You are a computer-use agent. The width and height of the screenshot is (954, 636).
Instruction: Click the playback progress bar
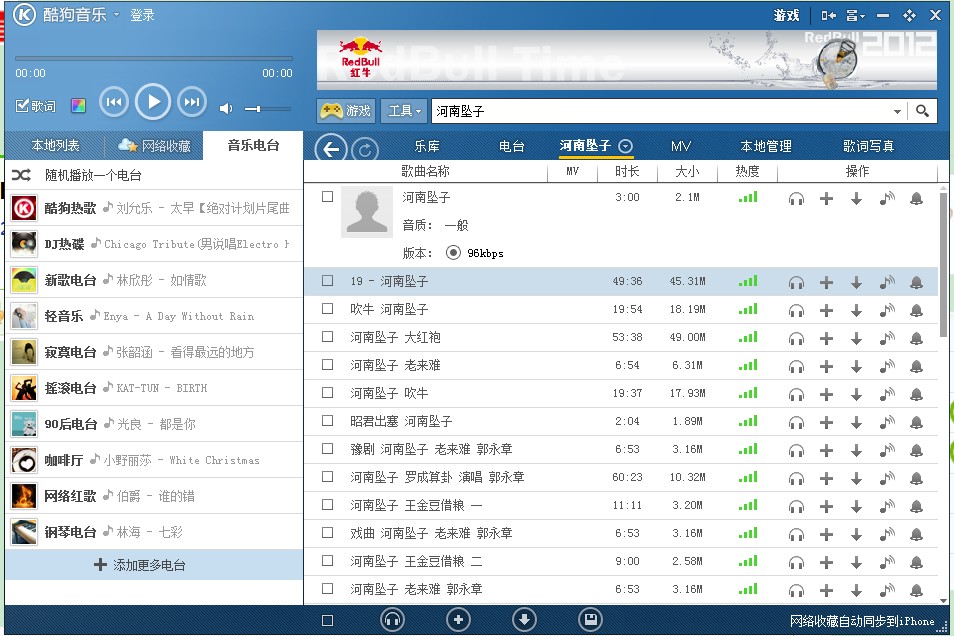click(154, 58)
